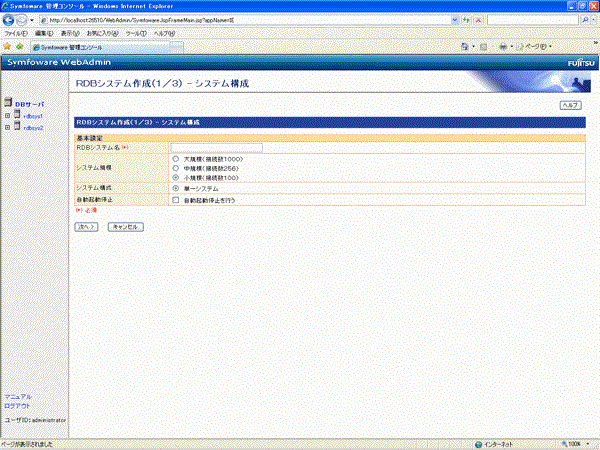The height and width of the screenshot is (450, 600).
Task: Click the rdbsys2 server icon
Action: (x=17, y=126)
